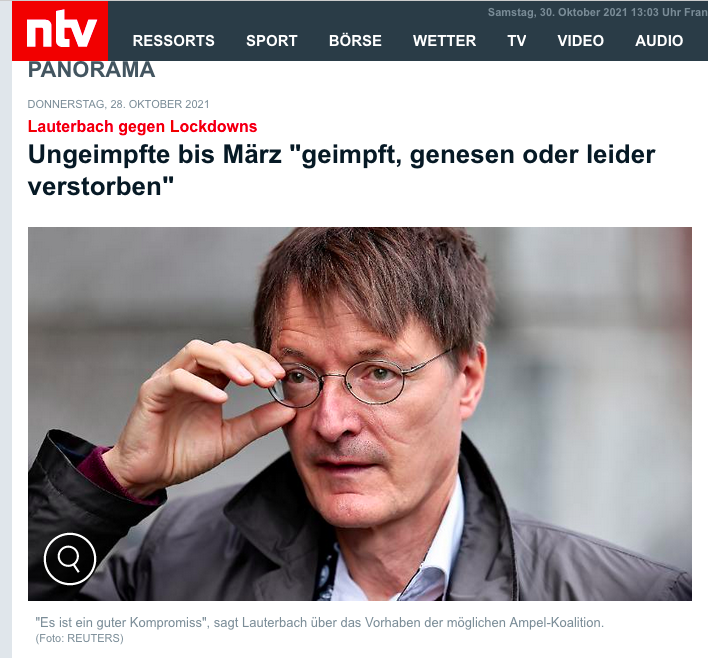This screenshot has width=708, height=658.
Task: Open the BÖRSE section
Action: pos(355,41)
